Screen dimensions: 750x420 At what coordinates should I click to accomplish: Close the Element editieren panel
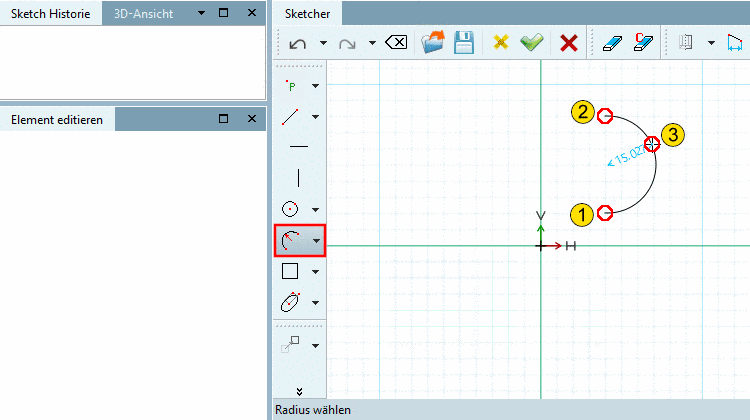pyautogui.click(x=252, y=119)
